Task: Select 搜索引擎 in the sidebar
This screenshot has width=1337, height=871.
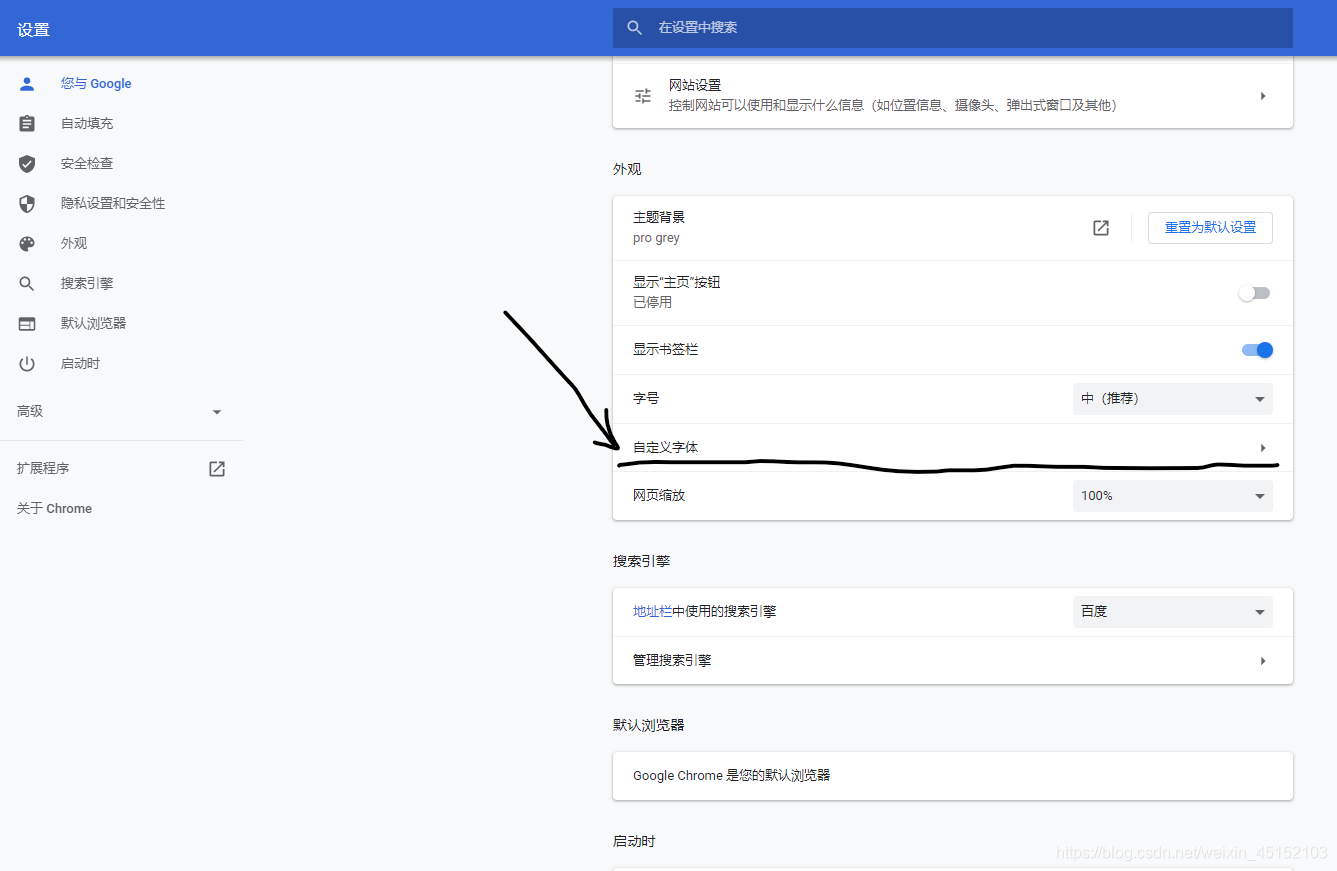Action: tap(87, 284)
